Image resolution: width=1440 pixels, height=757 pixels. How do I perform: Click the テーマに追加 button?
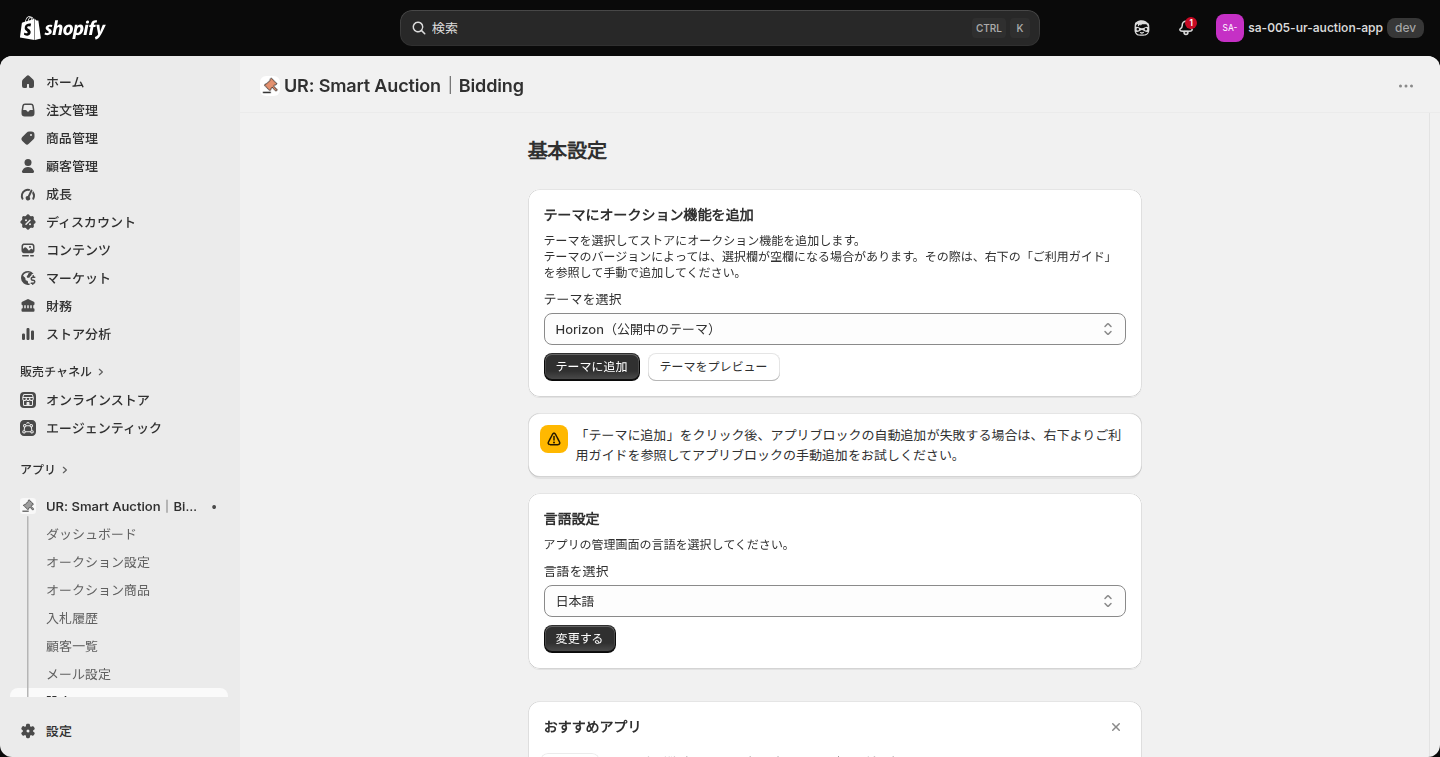[592, 367]
